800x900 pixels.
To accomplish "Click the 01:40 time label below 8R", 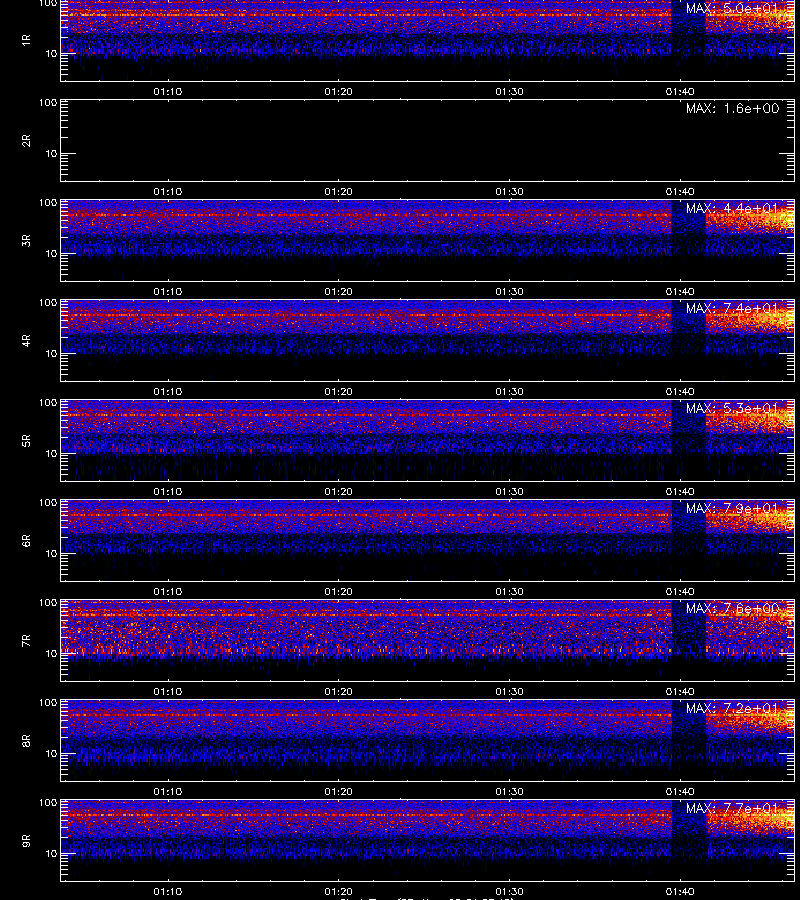I will (680, 792).
